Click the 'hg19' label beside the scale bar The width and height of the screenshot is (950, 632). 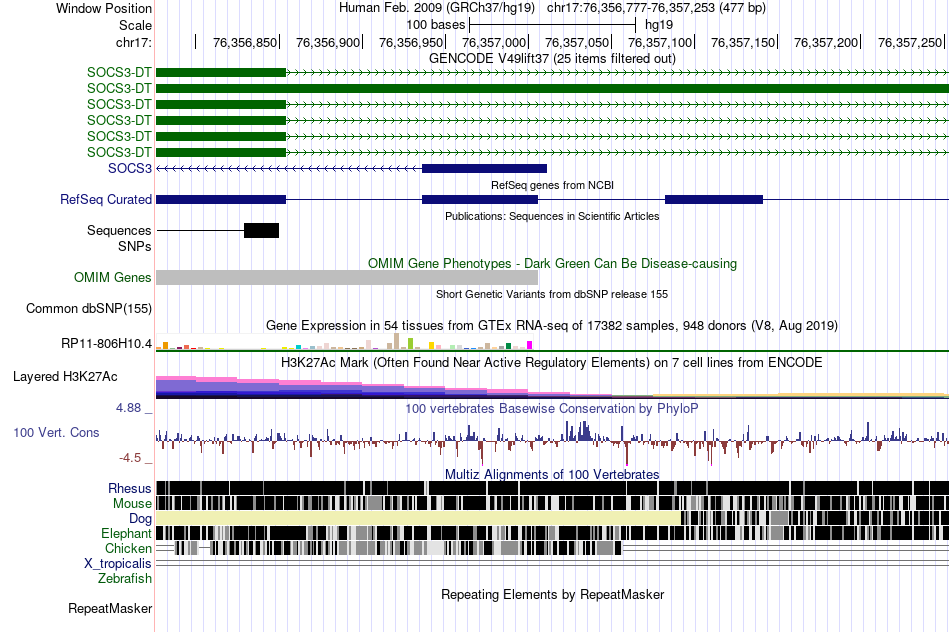coord(659,25)
